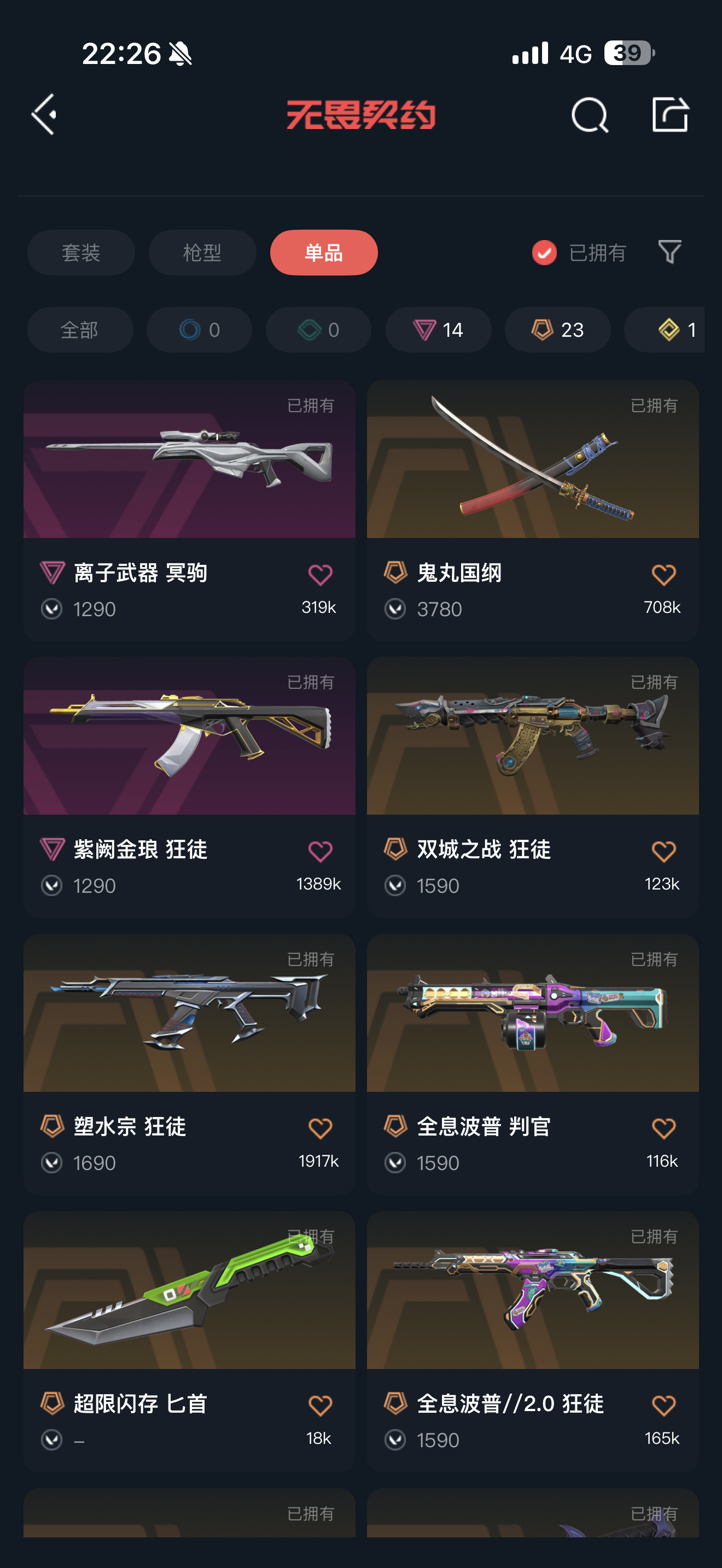Tap heart icon for 紫阙金琅 狂徒
This screenshot has height=1568, width=722.
(320, 851)
